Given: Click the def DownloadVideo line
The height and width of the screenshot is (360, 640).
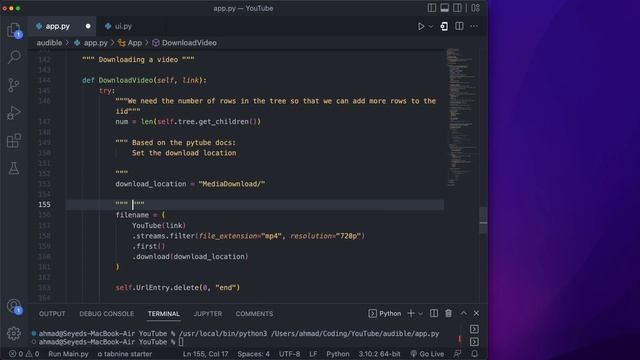Looking at the screenshot, I should [x=144, y=80].
